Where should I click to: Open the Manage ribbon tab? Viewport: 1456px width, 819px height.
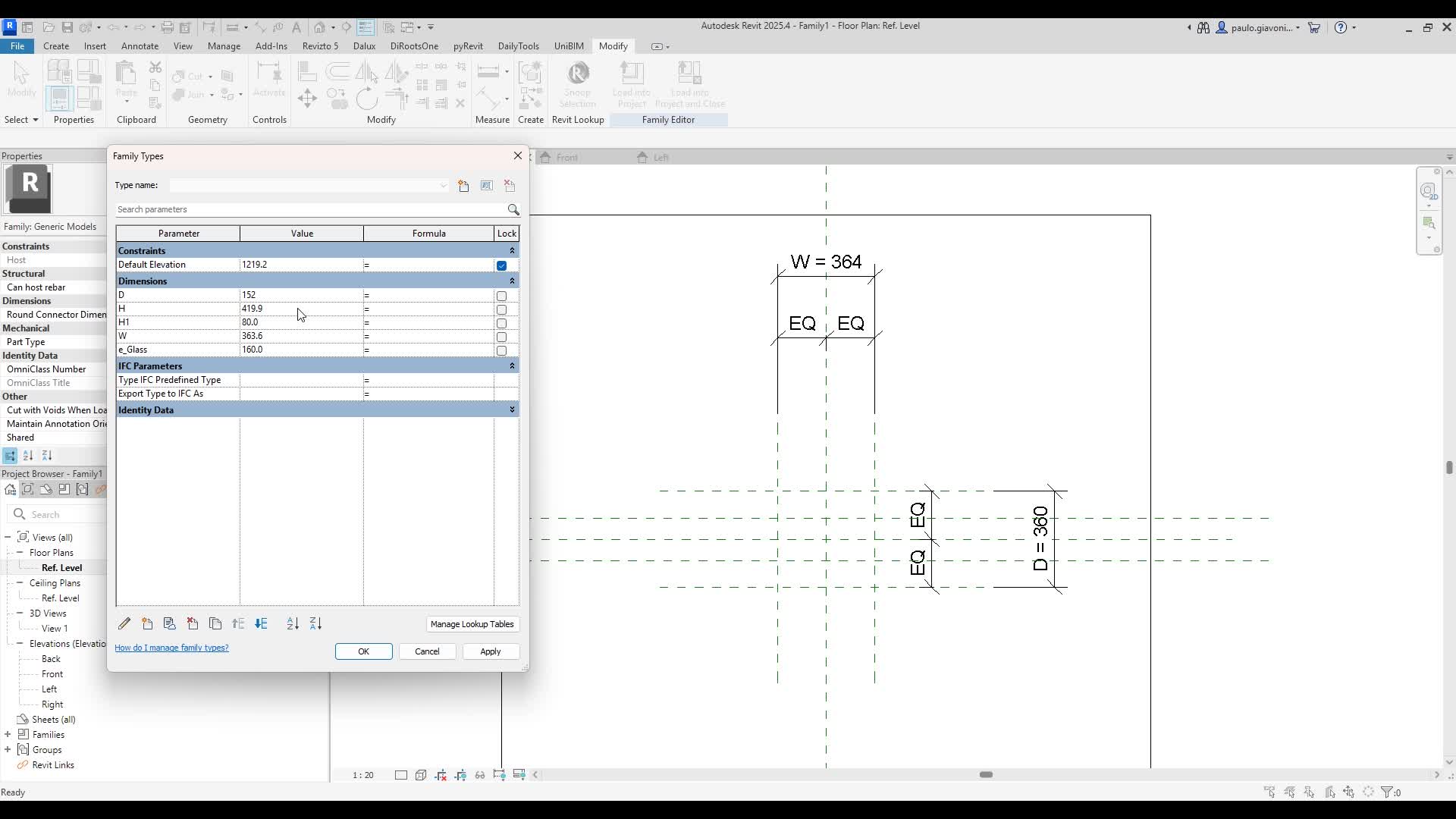pos(224,46)
